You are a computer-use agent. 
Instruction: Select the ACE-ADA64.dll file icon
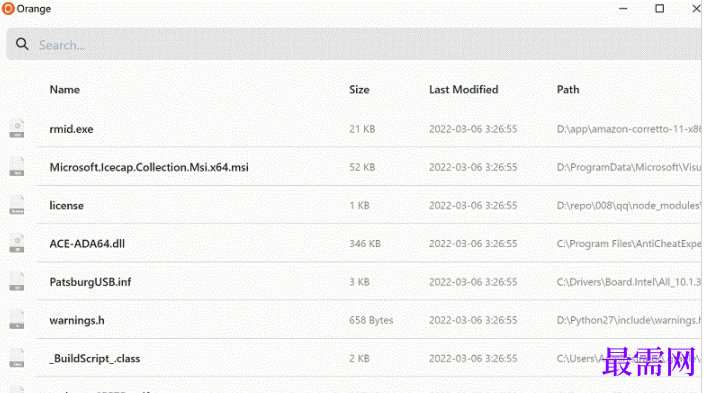(17, 244)
